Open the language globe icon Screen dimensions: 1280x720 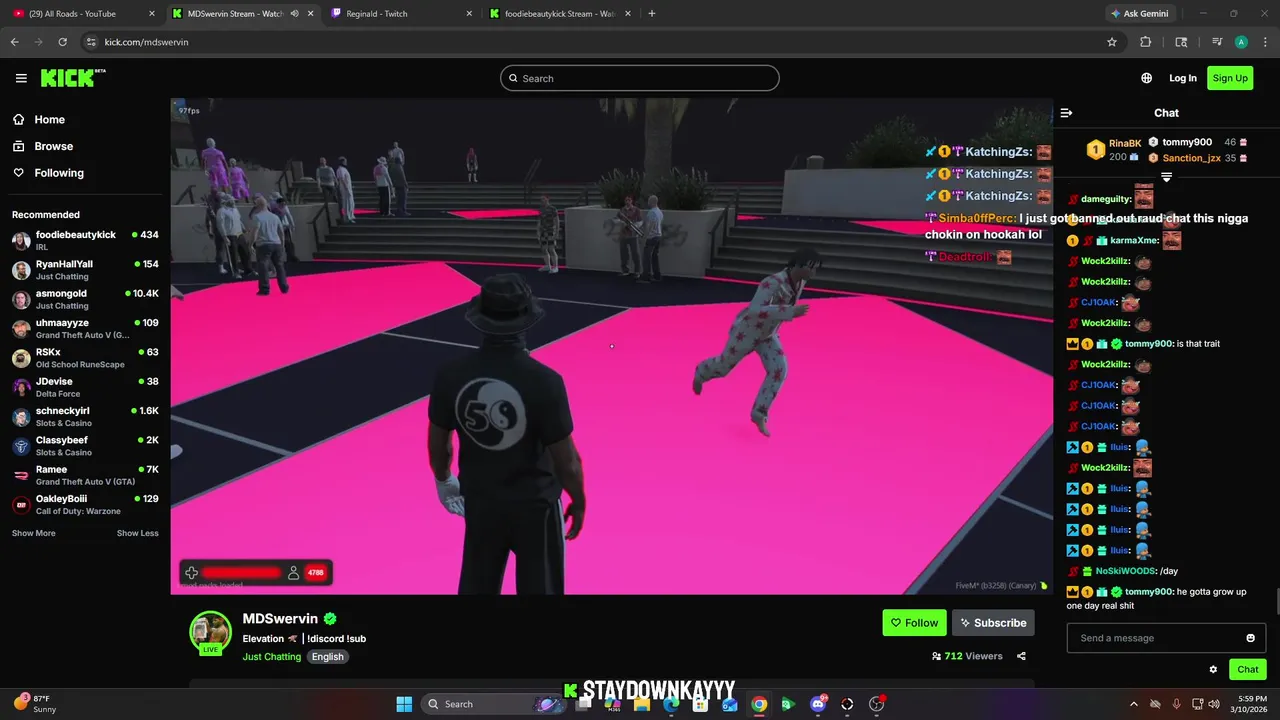point(1146,78)
